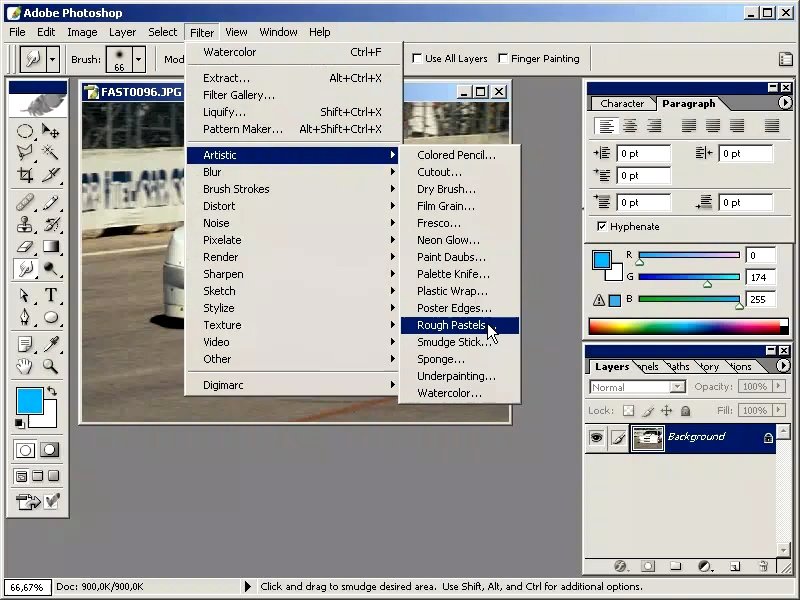The height and width of the screenshot is (600, 800).
Task: Select the Burn tool
Action: point(51,268)
